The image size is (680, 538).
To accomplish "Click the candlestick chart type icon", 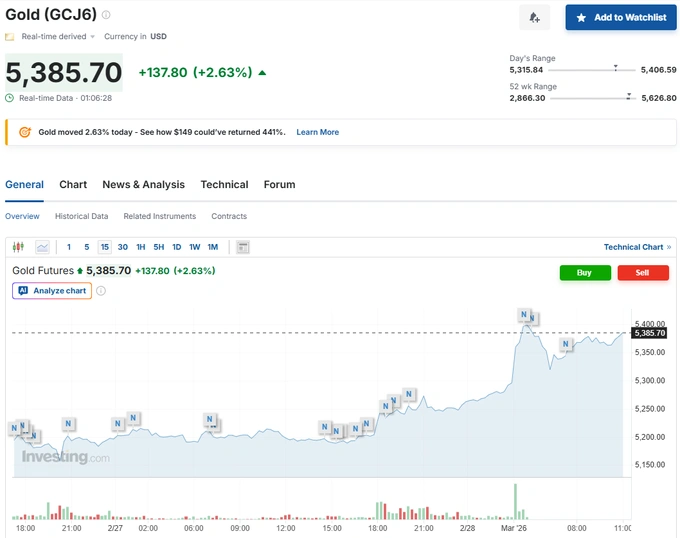I will (x=18, y=247).
